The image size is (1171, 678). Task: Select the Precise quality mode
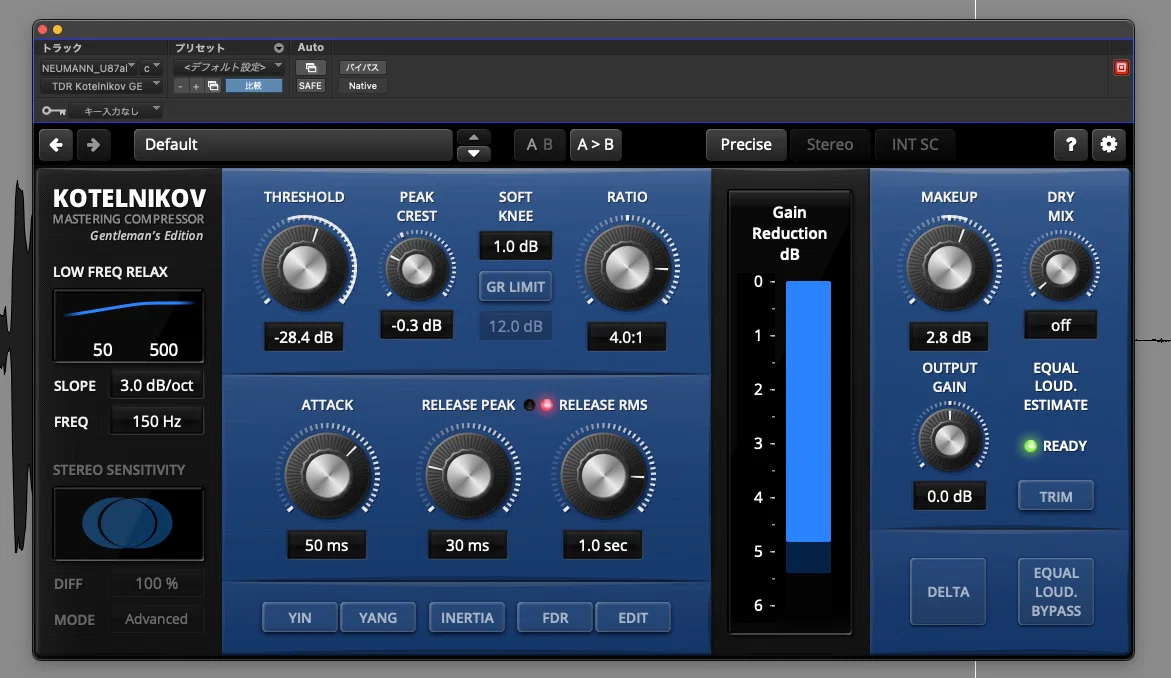click(x=746, y=145)
